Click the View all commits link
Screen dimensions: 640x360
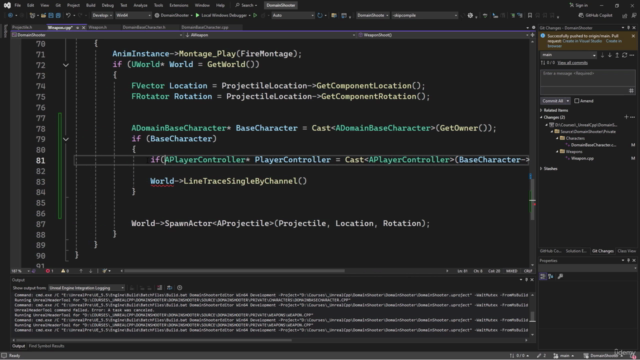point(572,63)
